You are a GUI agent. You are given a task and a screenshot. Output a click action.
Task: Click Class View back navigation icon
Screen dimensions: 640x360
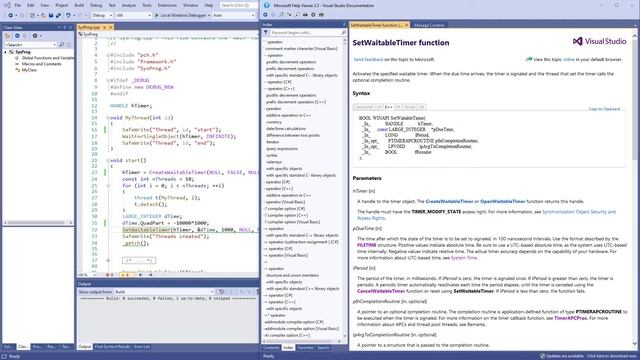[17, 36]
